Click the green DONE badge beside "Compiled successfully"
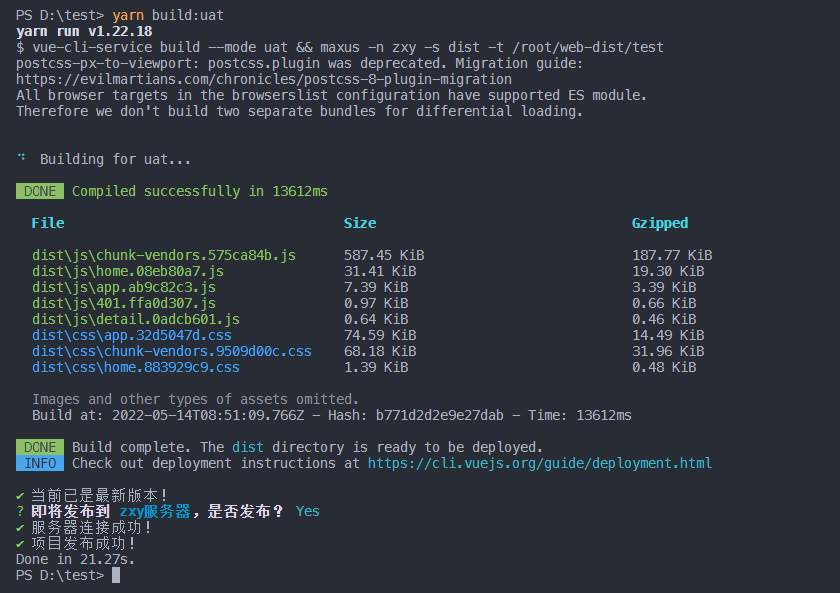 pos(40,191)
